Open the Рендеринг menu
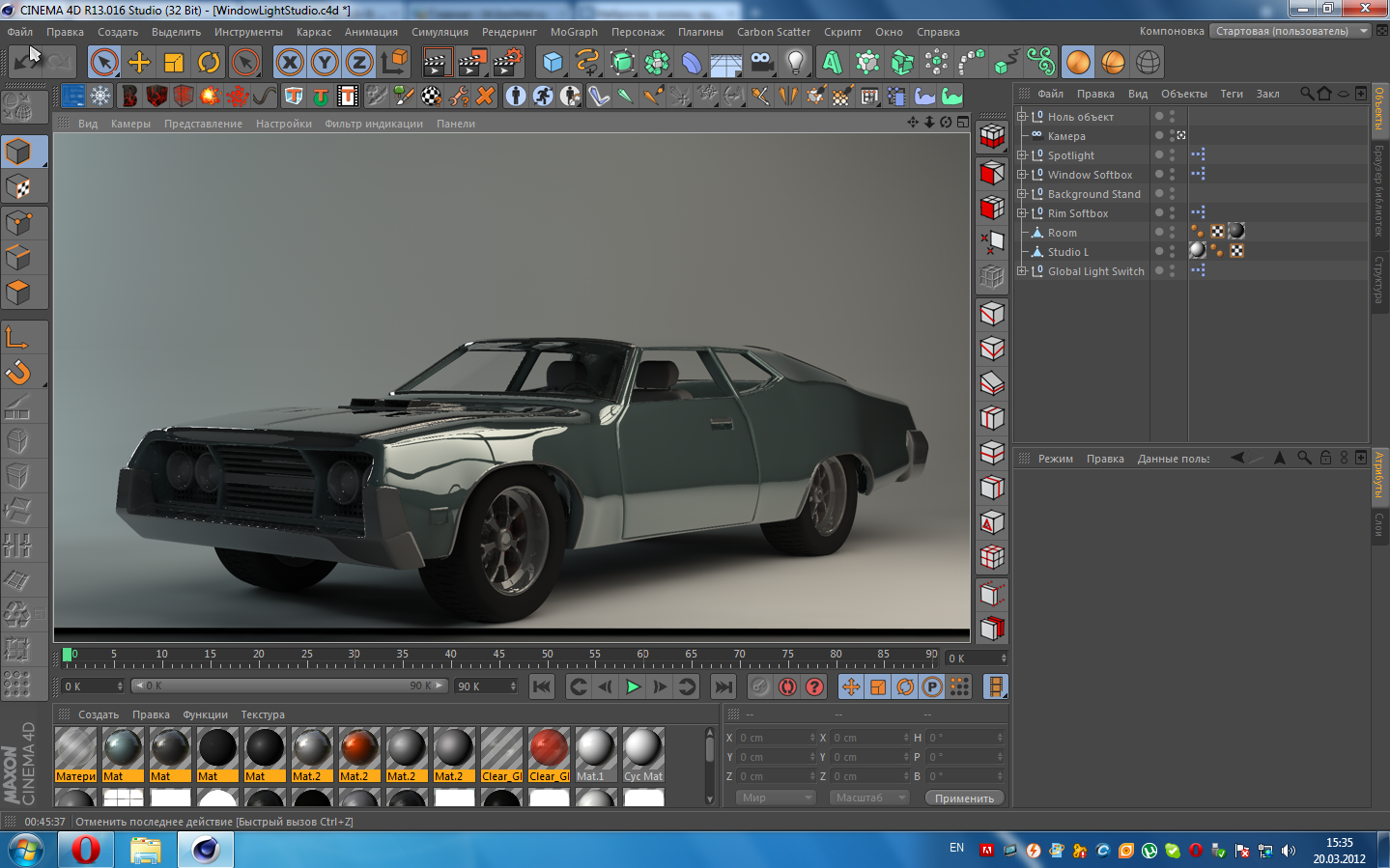Viewport: 1390px width, 868px height. click(x=509, y=32)
